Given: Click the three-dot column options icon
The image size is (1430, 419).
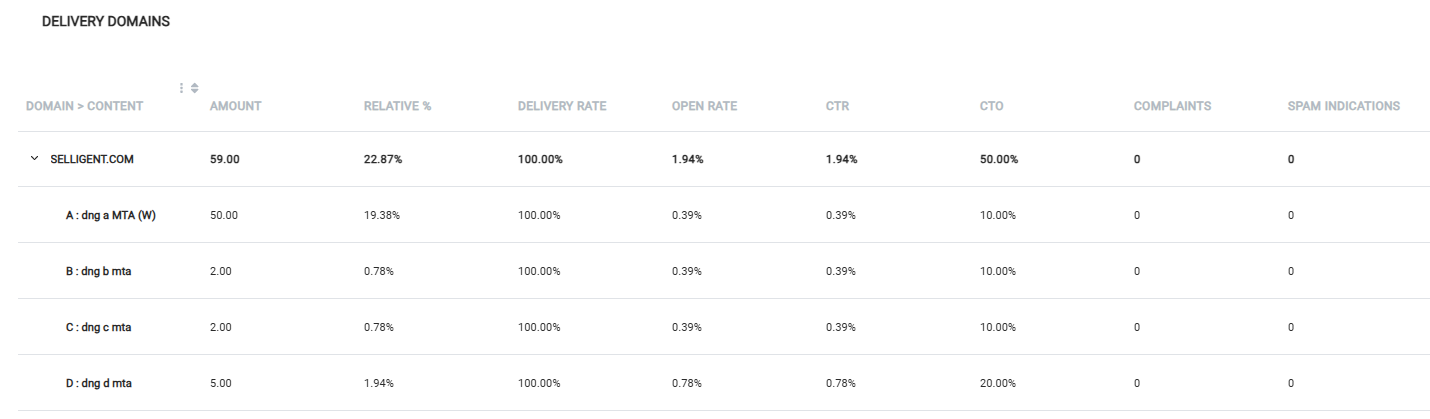Looking at the screenshot, I should [x=181, y=88].
